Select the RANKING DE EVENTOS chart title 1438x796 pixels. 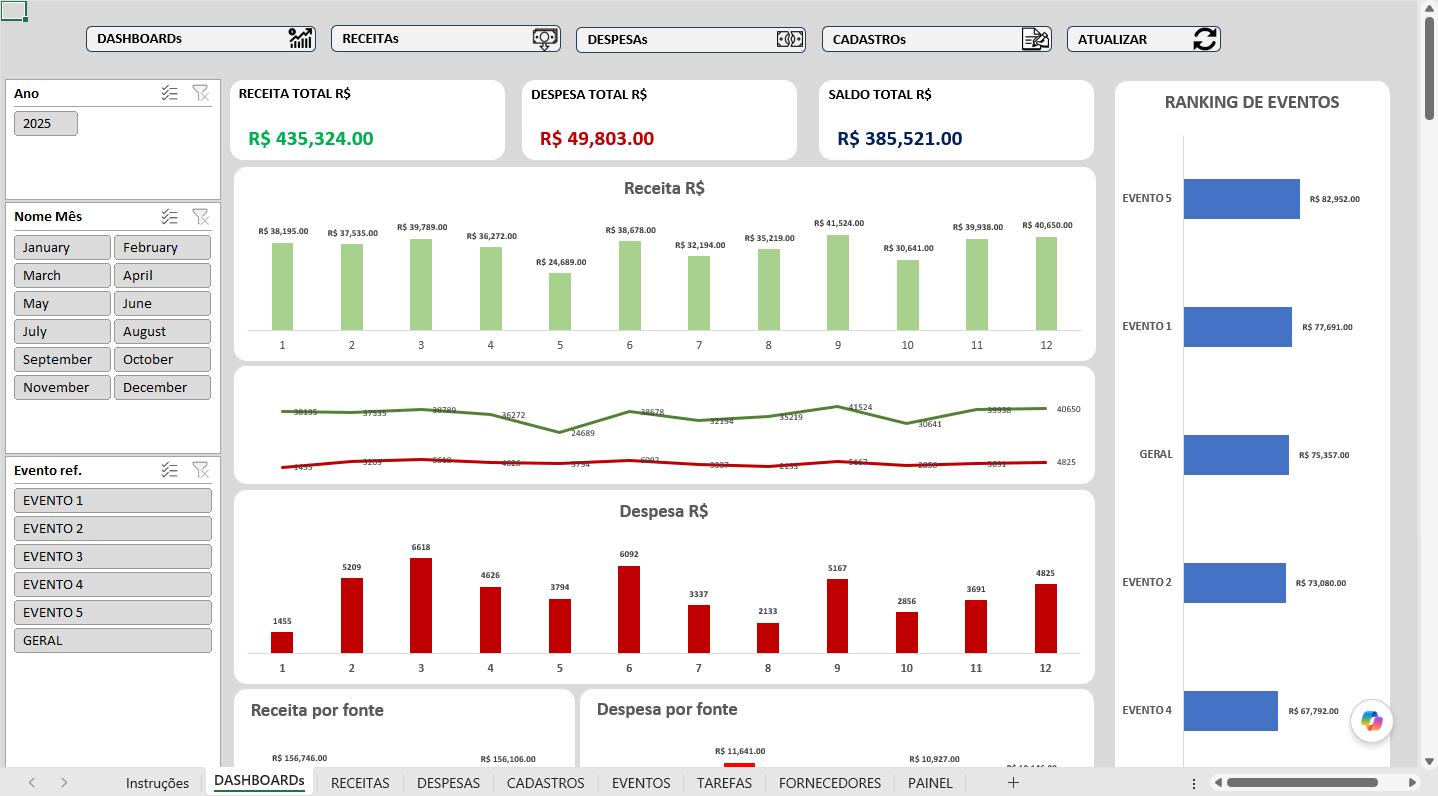coord(1252,102)
